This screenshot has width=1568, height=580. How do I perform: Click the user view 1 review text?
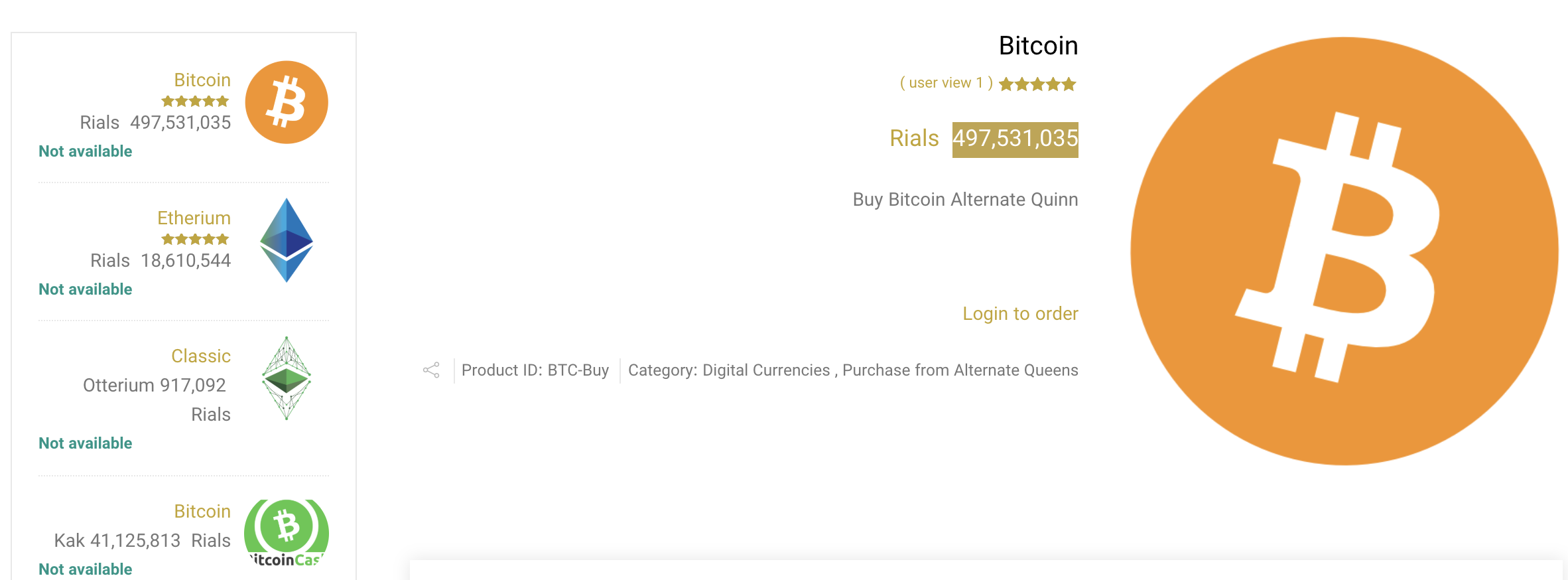(x=946, y=83)
